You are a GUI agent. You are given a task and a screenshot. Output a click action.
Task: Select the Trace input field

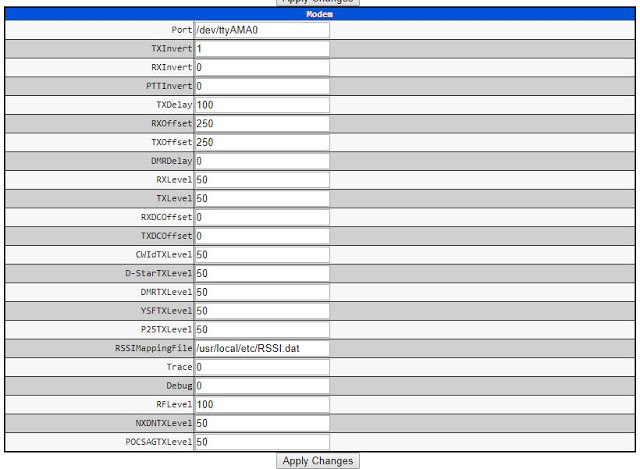(262, 367)
